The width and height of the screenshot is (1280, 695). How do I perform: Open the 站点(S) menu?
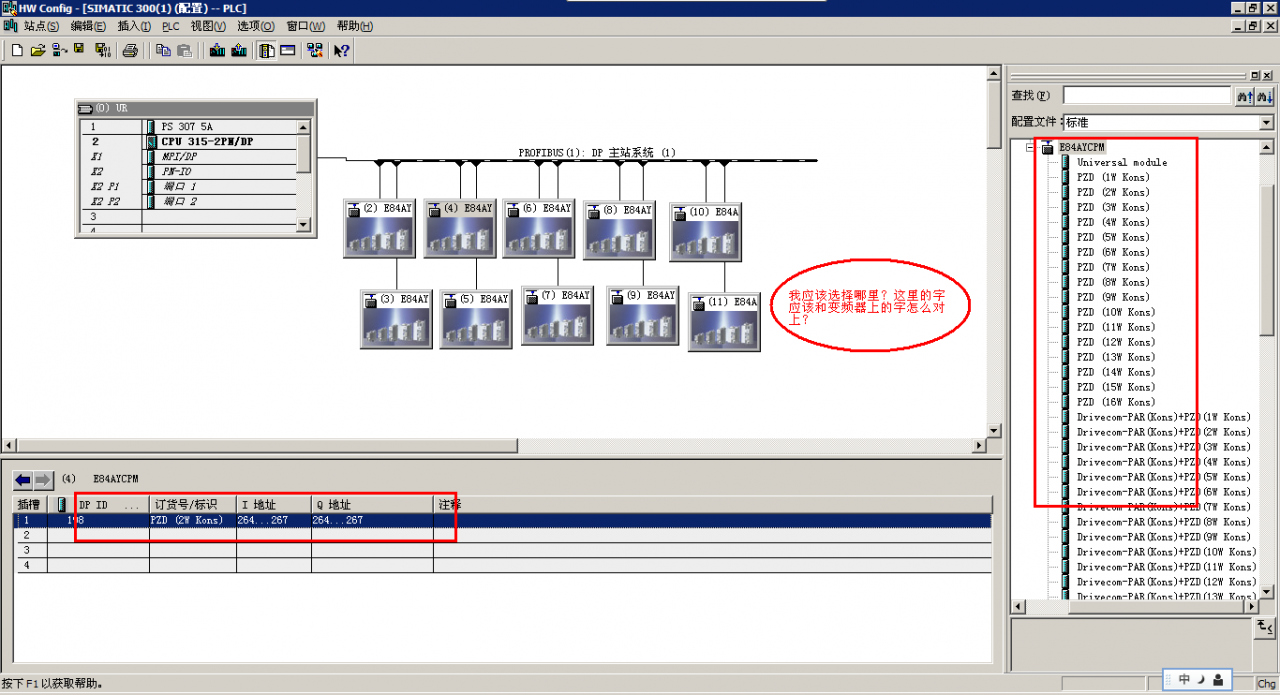[41, 26]
